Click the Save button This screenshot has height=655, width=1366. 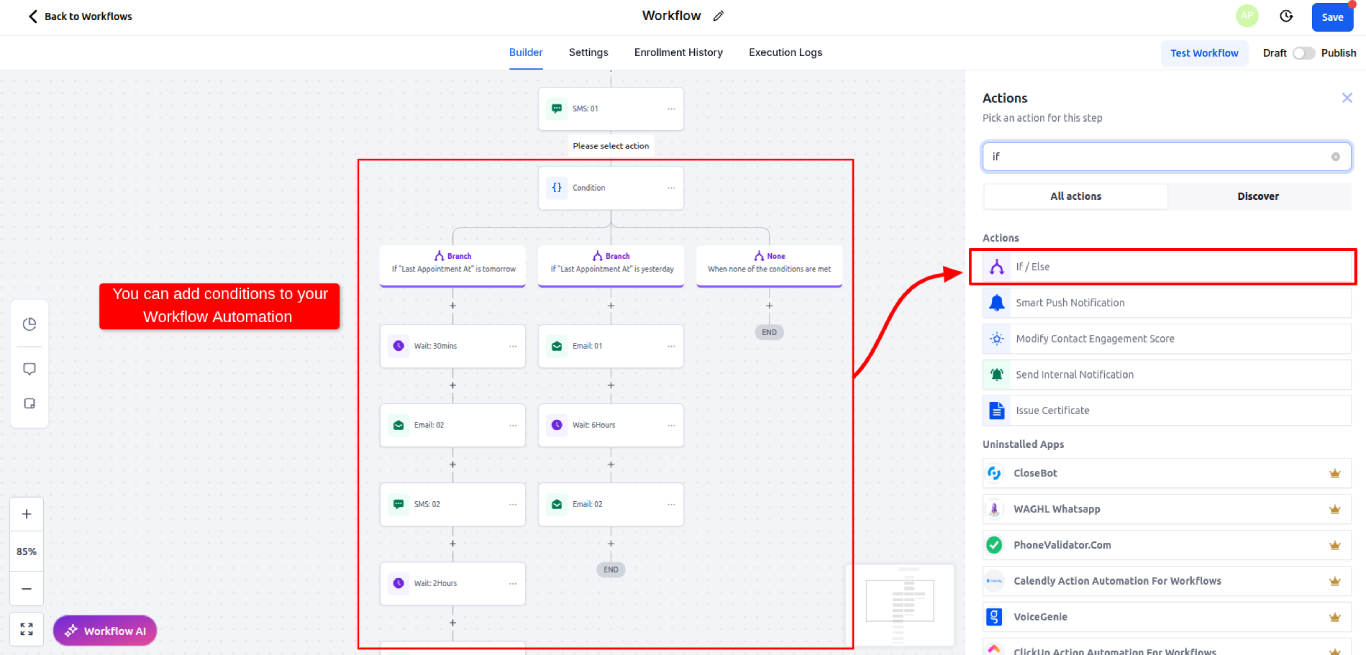point(1332,17)
